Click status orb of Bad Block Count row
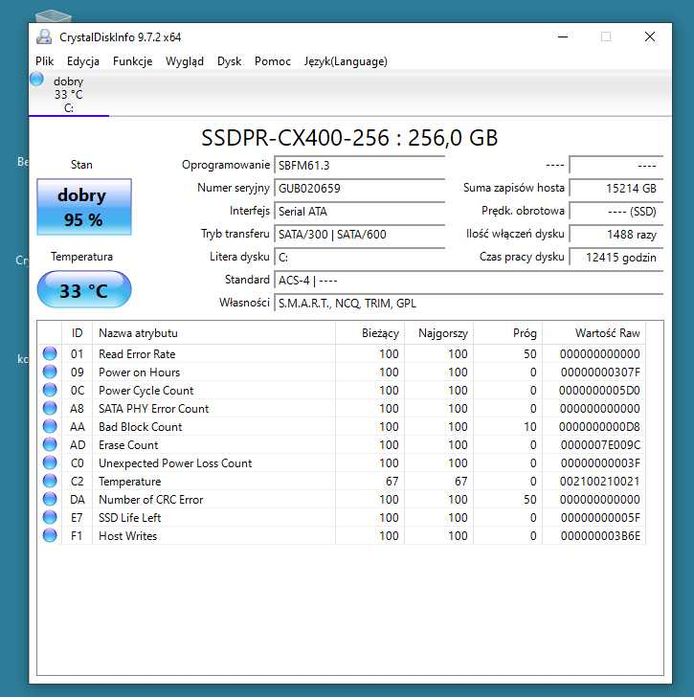The height and width of the screenshot is (700, 694). coord(50,427)
